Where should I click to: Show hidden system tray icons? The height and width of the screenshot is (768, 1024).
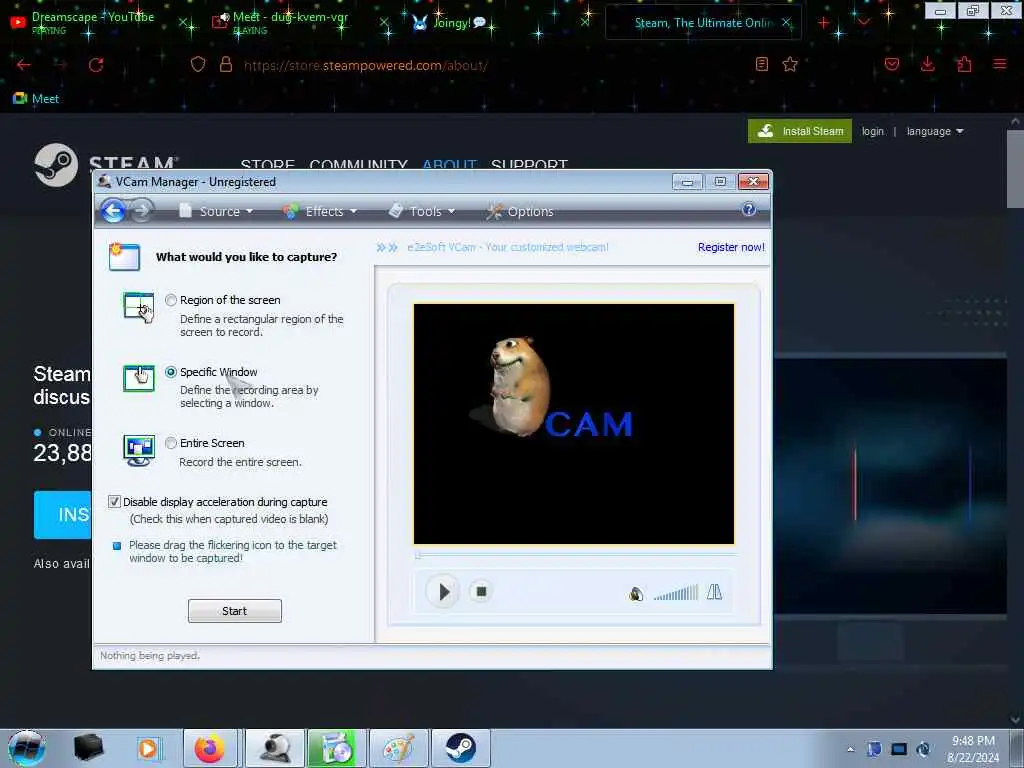coord(850,750)
